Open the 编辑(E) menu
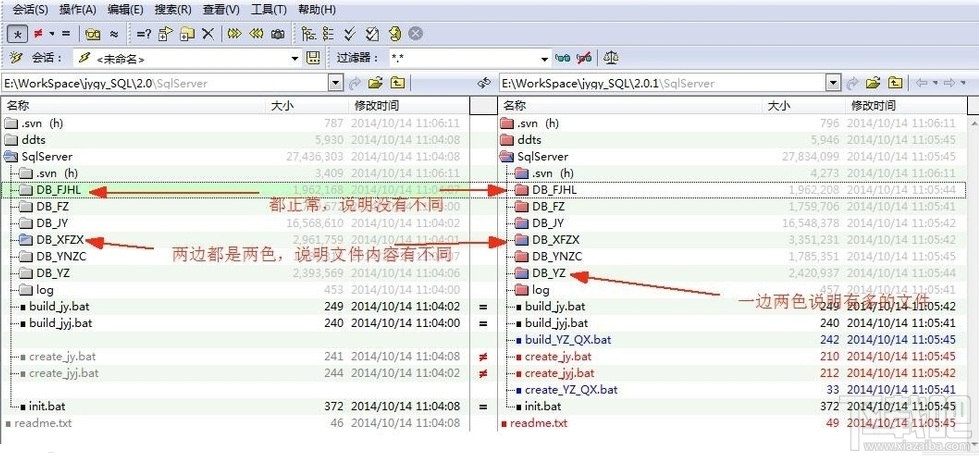979x456 pixels. (x=125, y=9)
